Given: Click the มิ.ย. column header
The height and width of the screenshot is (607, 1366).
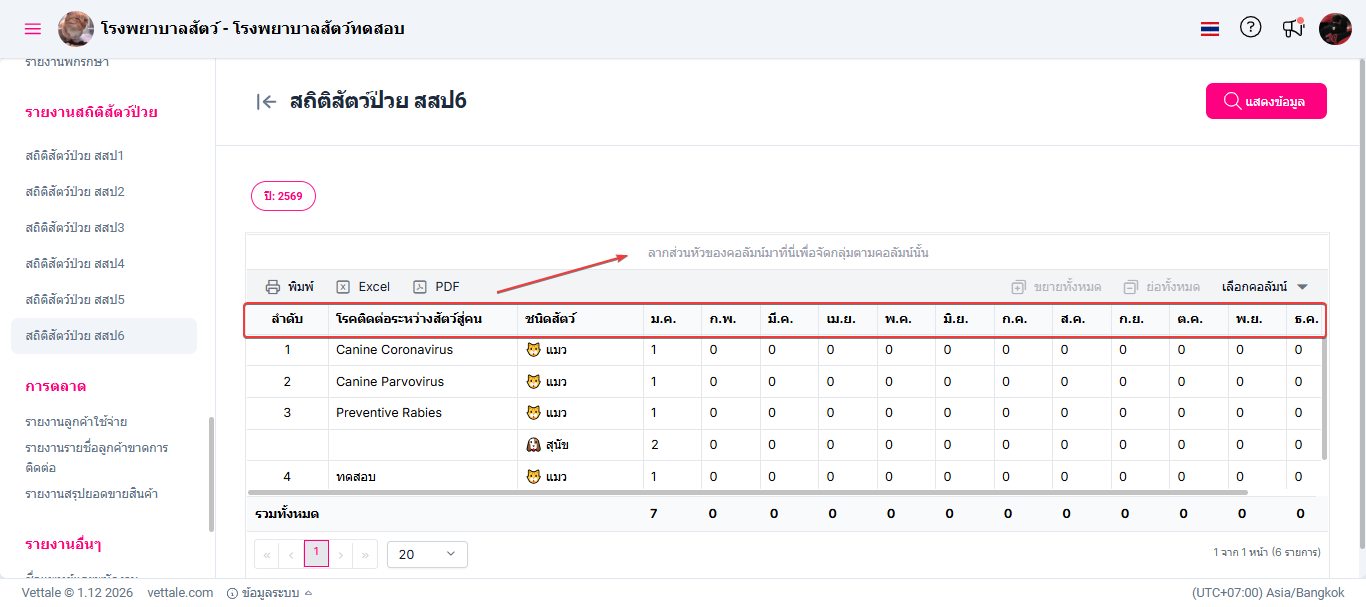Looking at the screenshot, I should tap(964, 319).
